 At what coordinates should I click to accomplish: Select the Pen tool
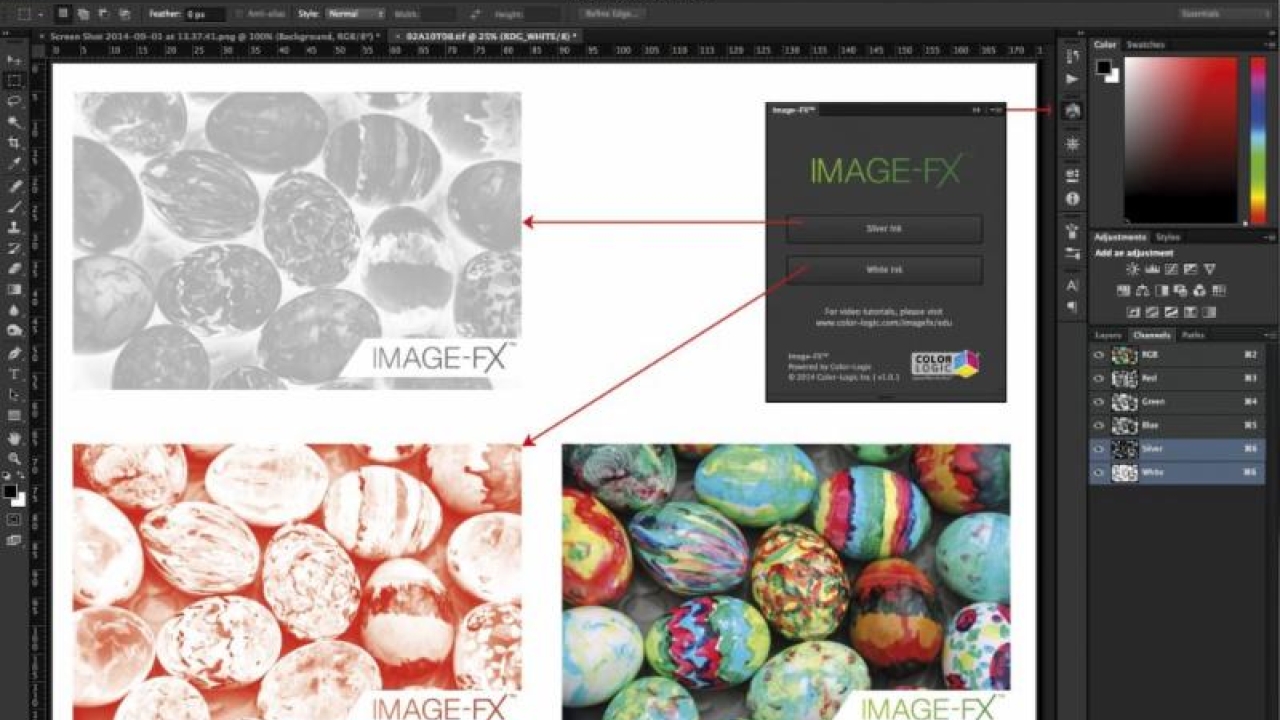click(x=14, y=353)
